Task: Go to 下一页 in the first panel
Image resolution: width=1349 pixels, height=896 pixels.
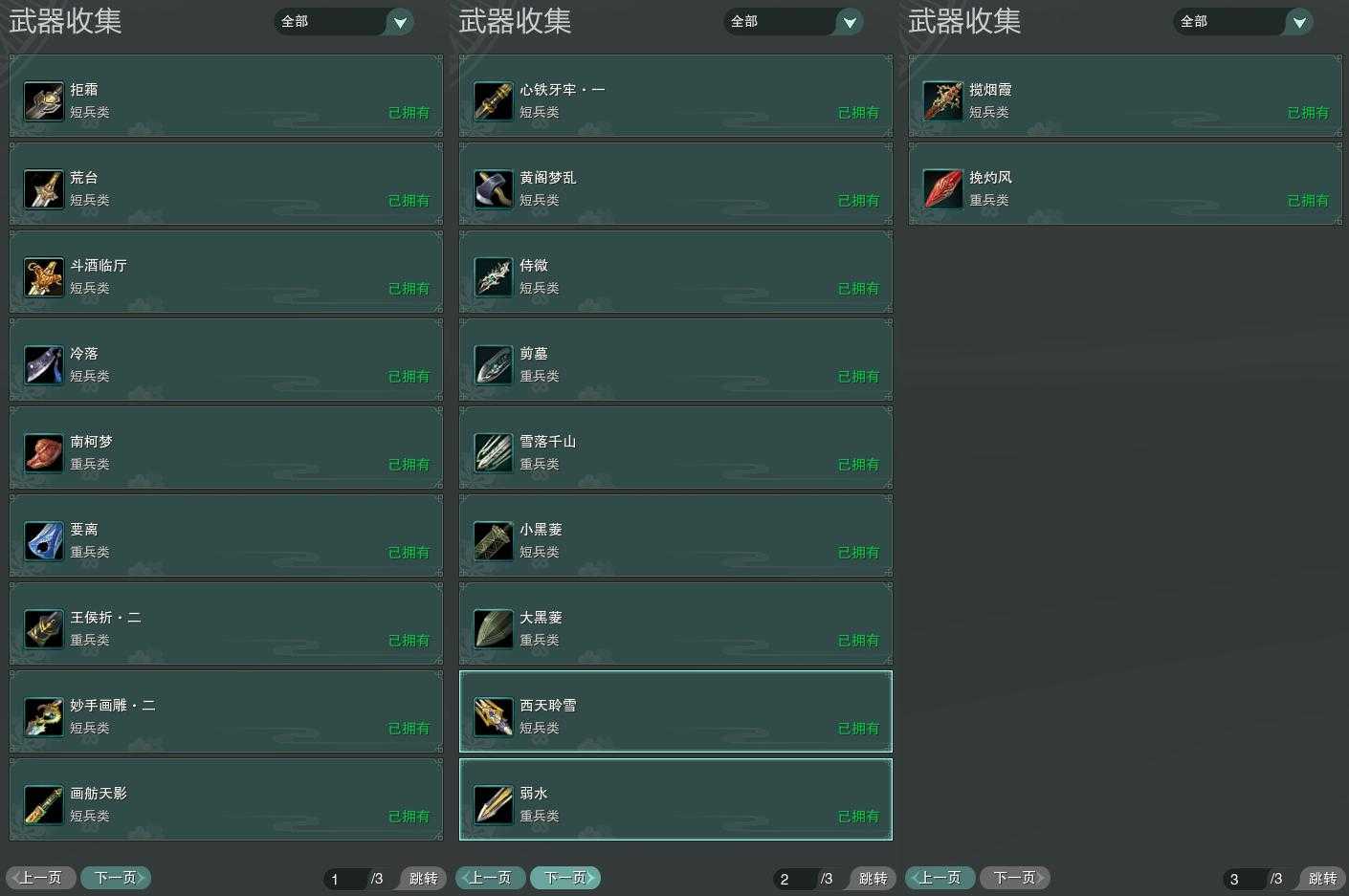Action: click(116, 878)
